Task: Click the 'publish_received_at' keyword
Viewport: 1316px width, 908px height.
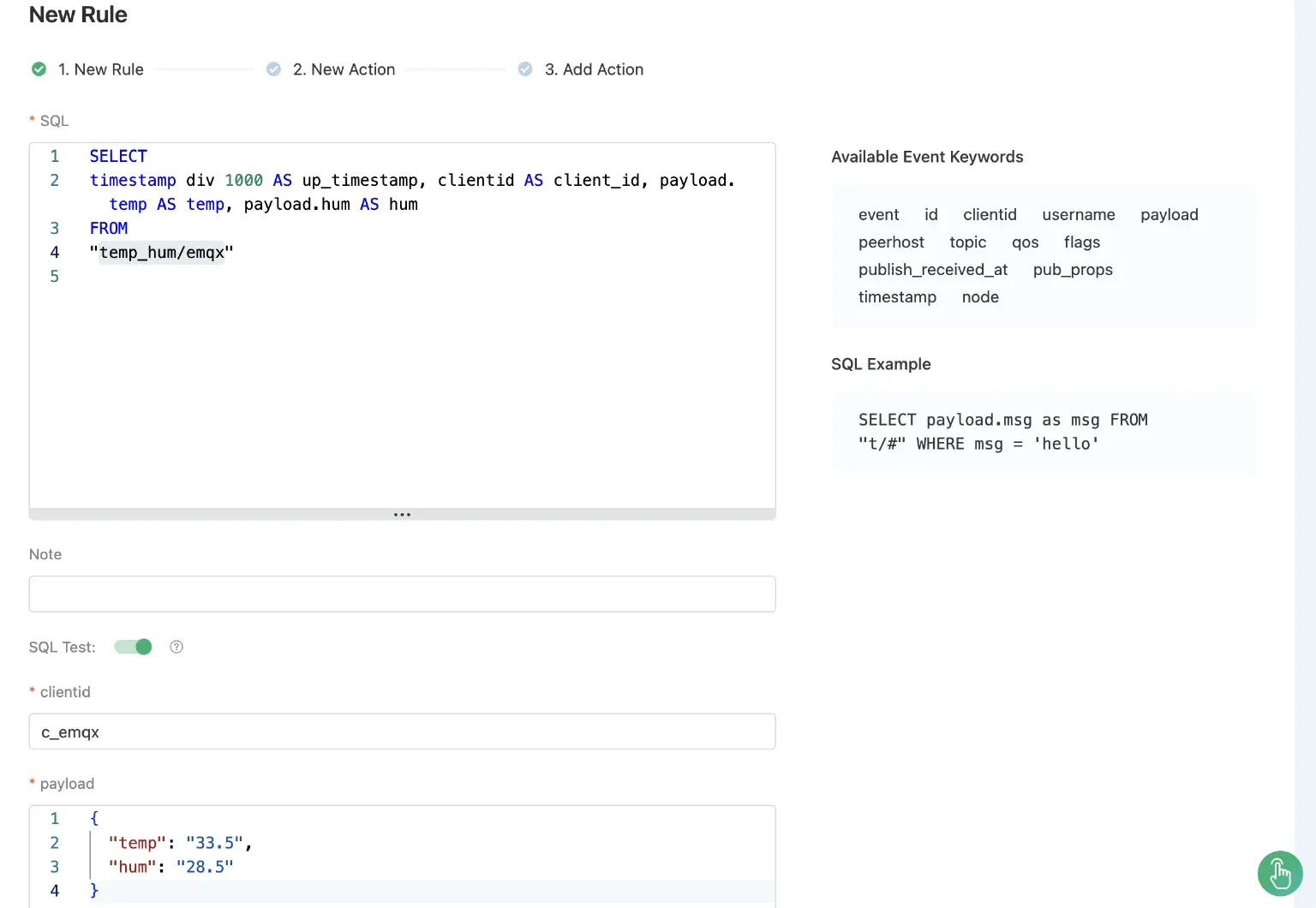Action: pos(932,270)
